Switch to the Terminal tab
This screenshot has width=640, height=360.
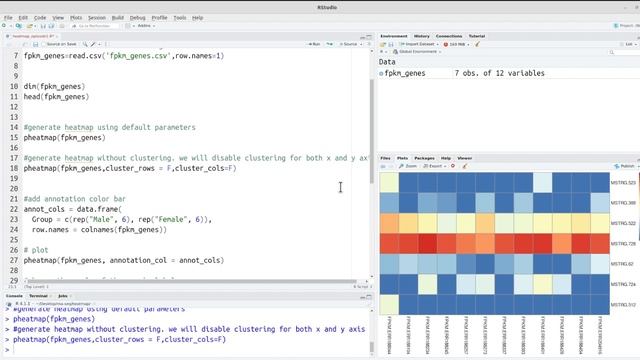(38, 296)
